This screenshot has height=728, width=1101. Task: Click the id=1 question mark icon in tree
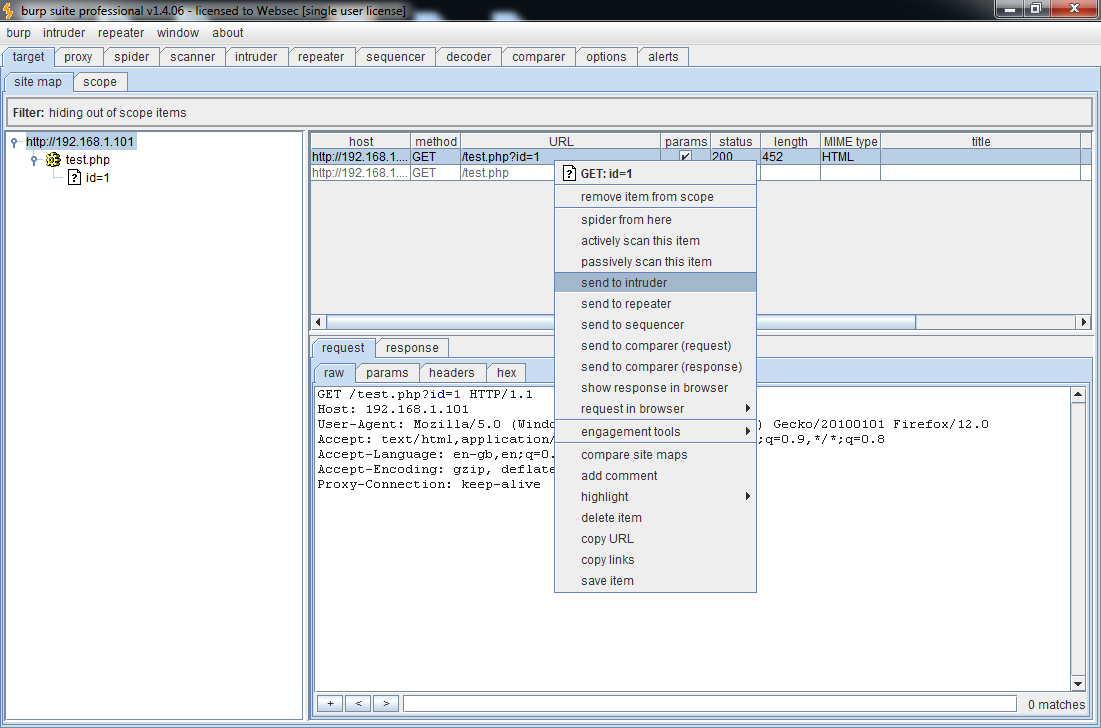[x=74, y=178]
